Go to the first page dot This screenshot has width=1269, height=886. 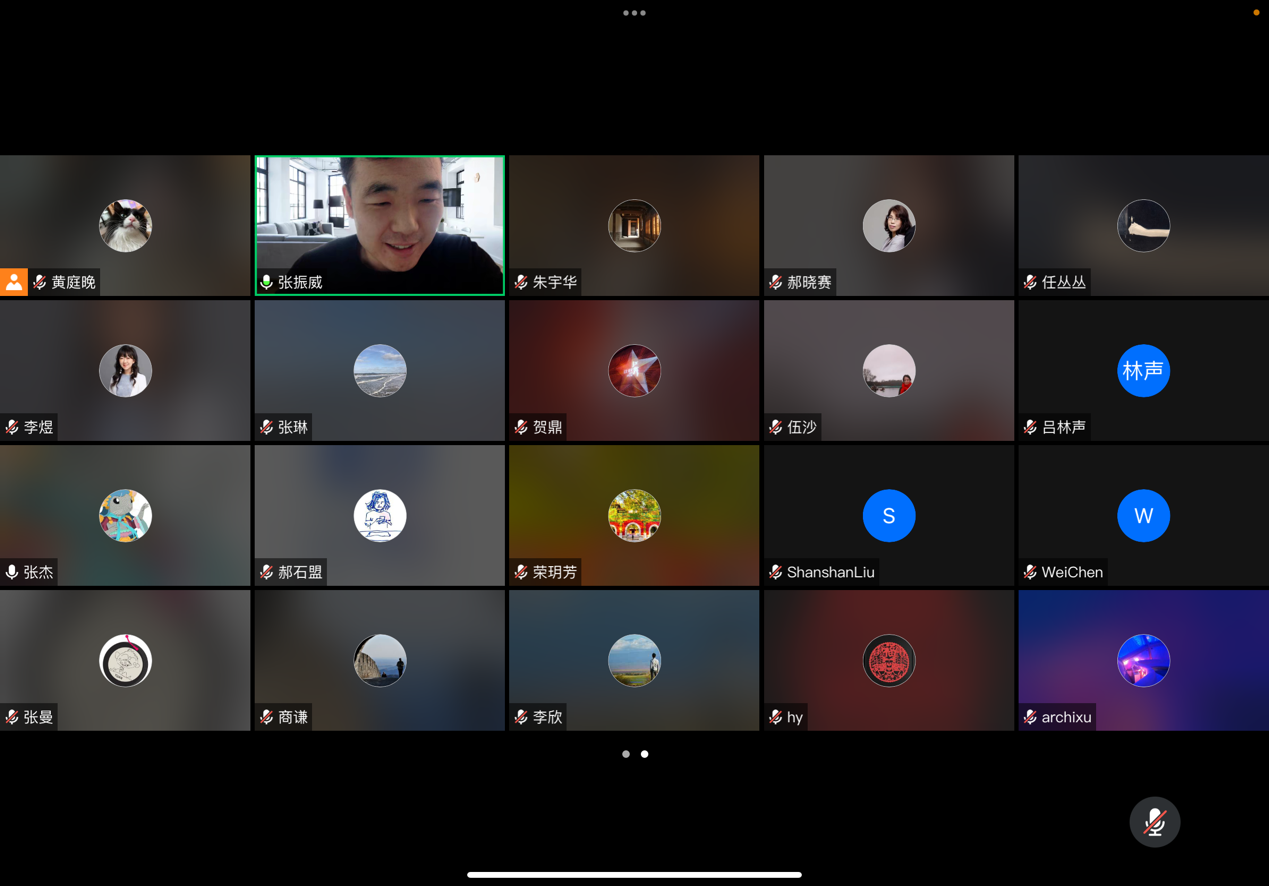click(626, 754)
